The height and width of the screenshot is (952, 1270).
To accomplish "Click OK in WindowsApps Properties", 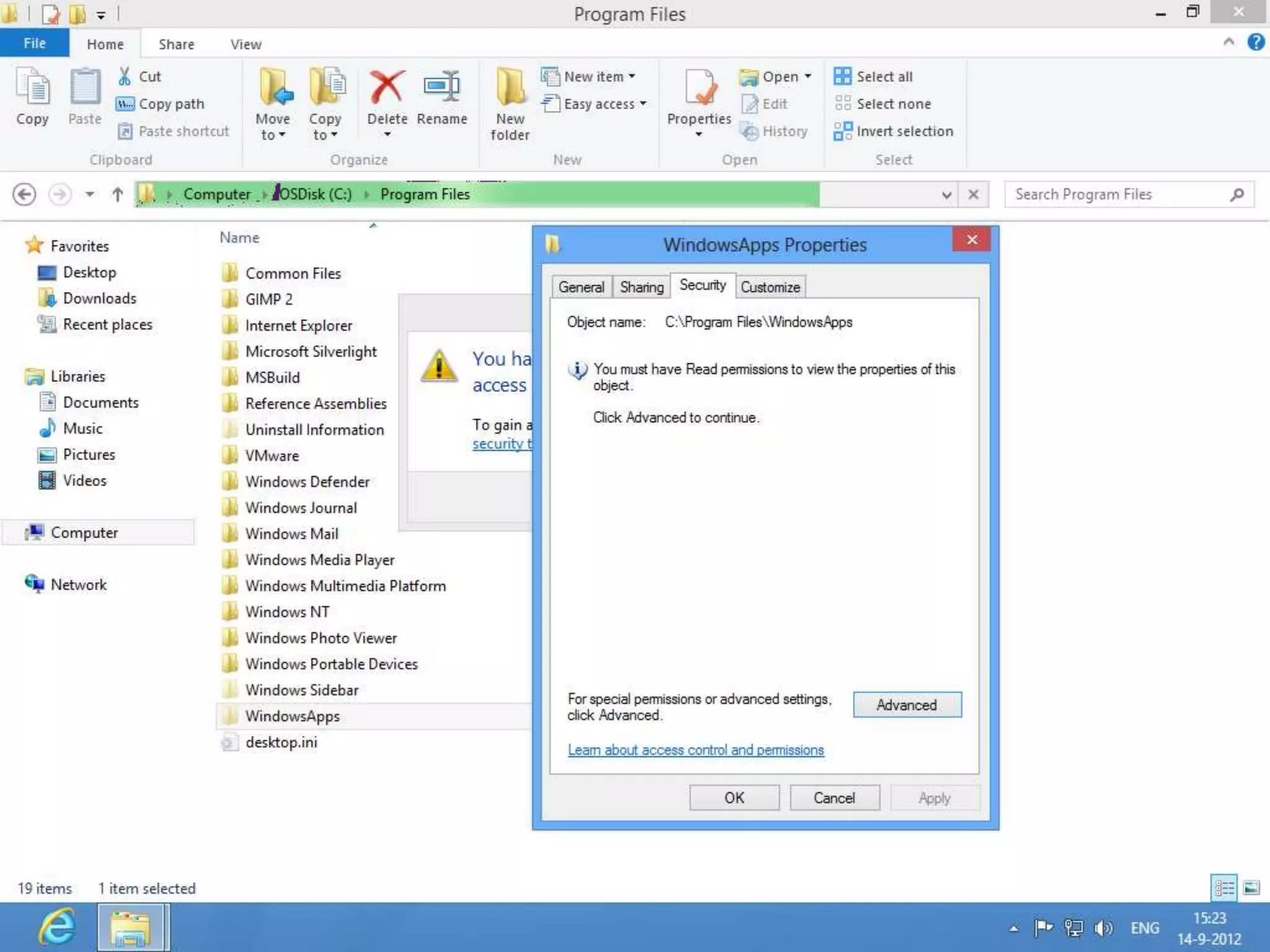I will pyautogui.click(x=734, y=798).
